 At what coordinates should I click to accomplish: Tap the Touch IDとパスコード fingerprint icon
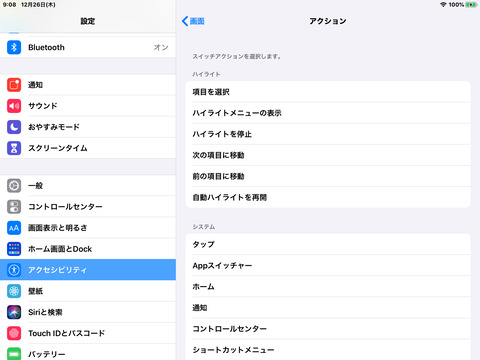(14, 333)
